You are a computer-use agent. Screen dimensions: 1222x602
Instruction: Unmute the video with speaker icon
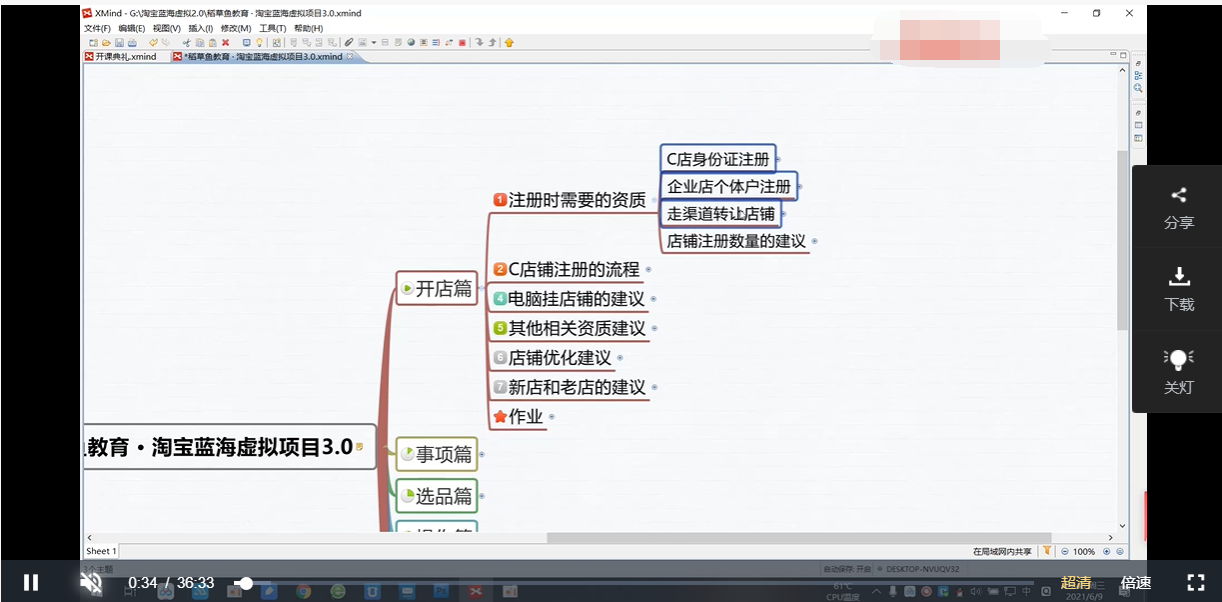91,582
